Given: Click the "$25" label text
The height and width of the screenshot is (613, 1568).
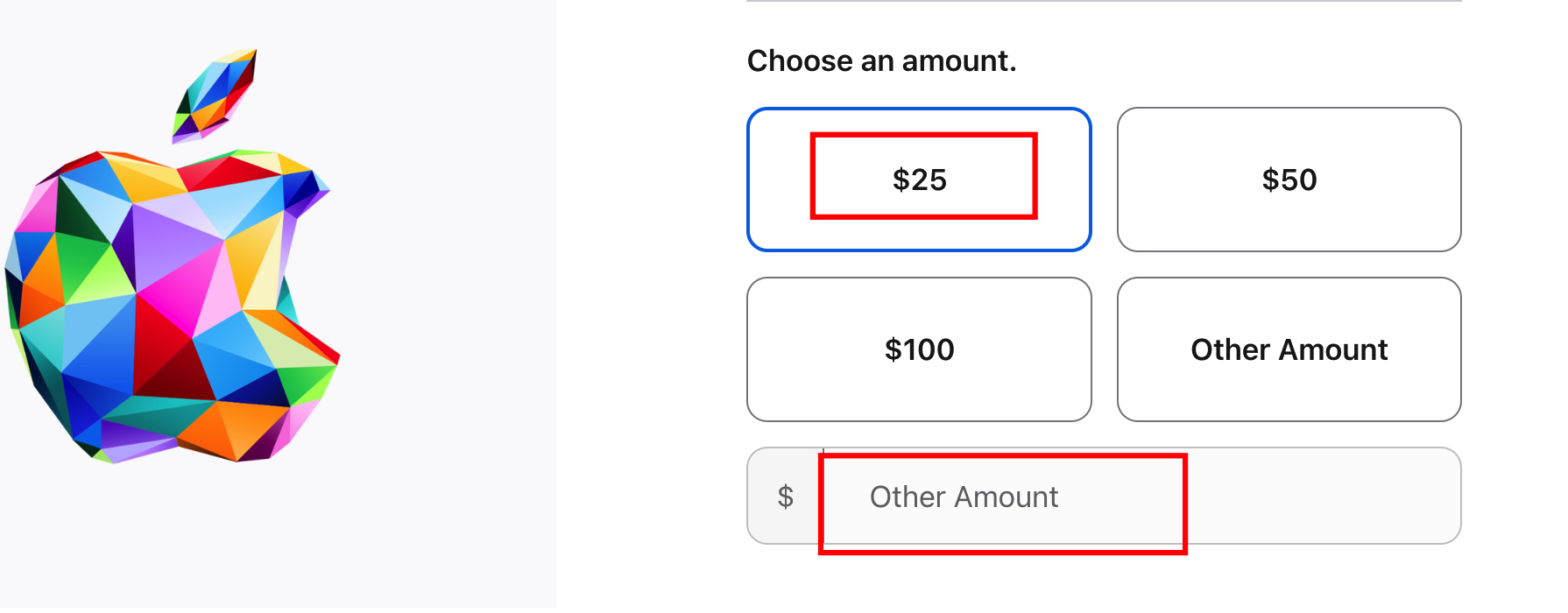Looking at the screenshot, I should click(x=919, y=180).
